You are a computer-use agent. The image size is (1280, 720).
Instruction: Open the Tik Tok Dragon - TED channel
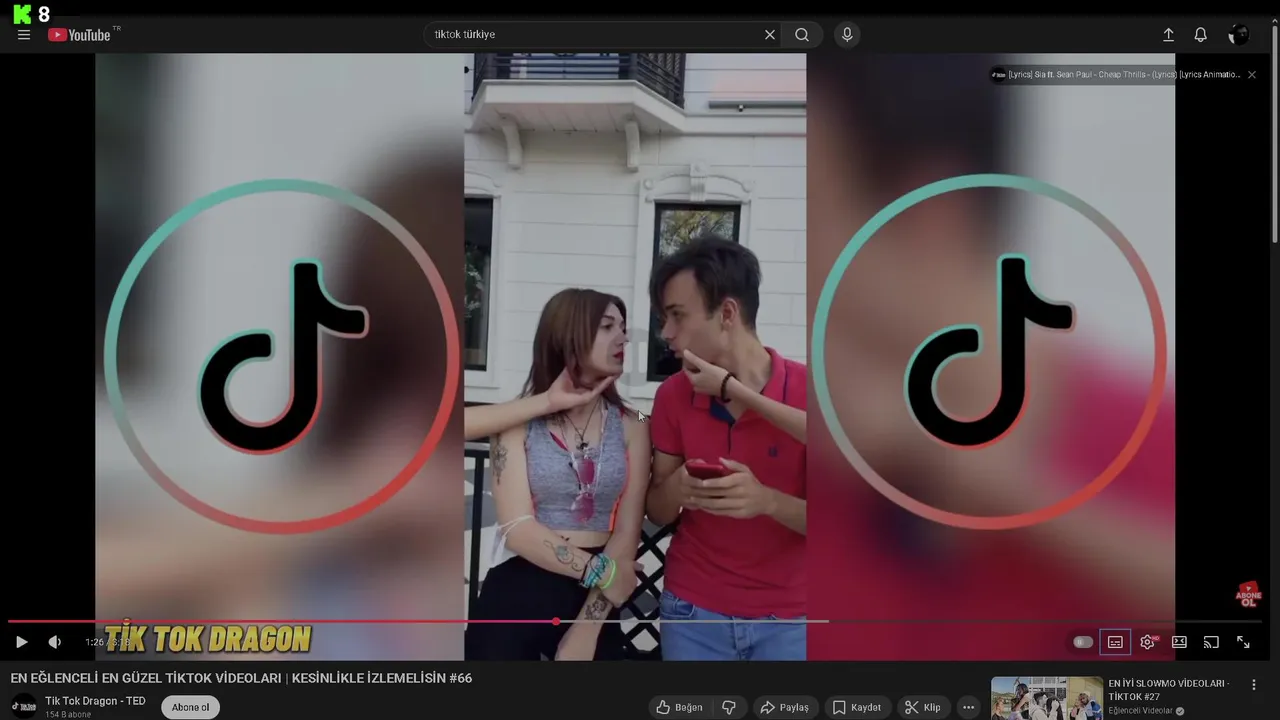(95, 701)
